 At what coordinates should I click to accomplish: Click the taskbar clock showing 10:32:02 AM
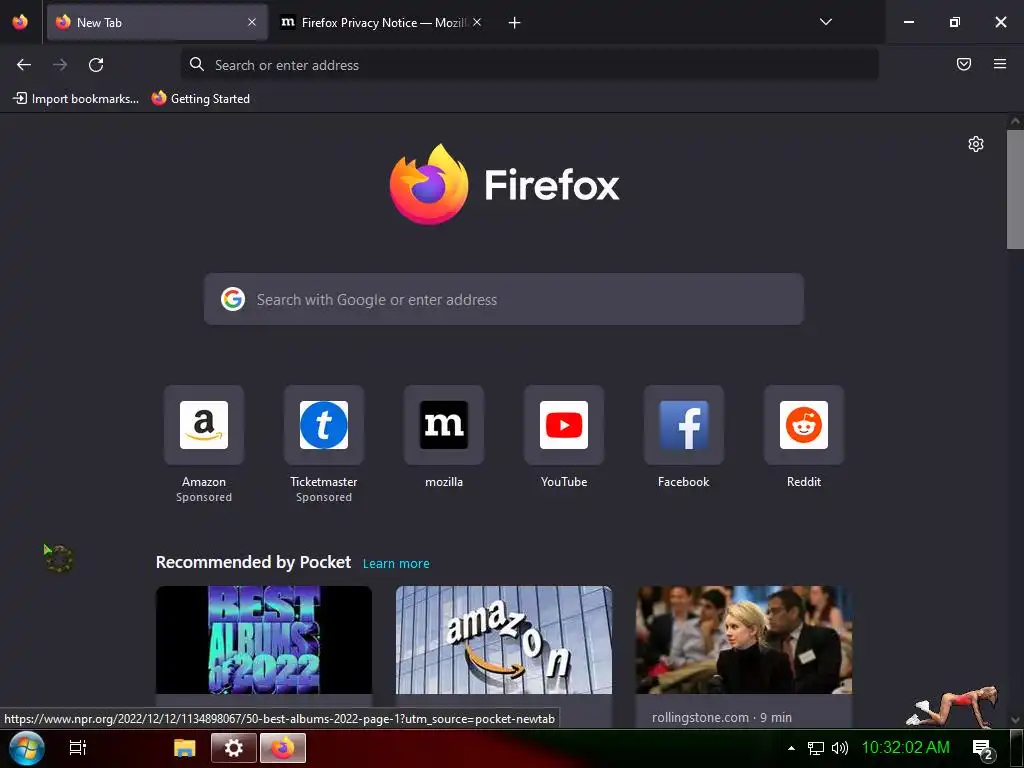click(x=905, y=748)
